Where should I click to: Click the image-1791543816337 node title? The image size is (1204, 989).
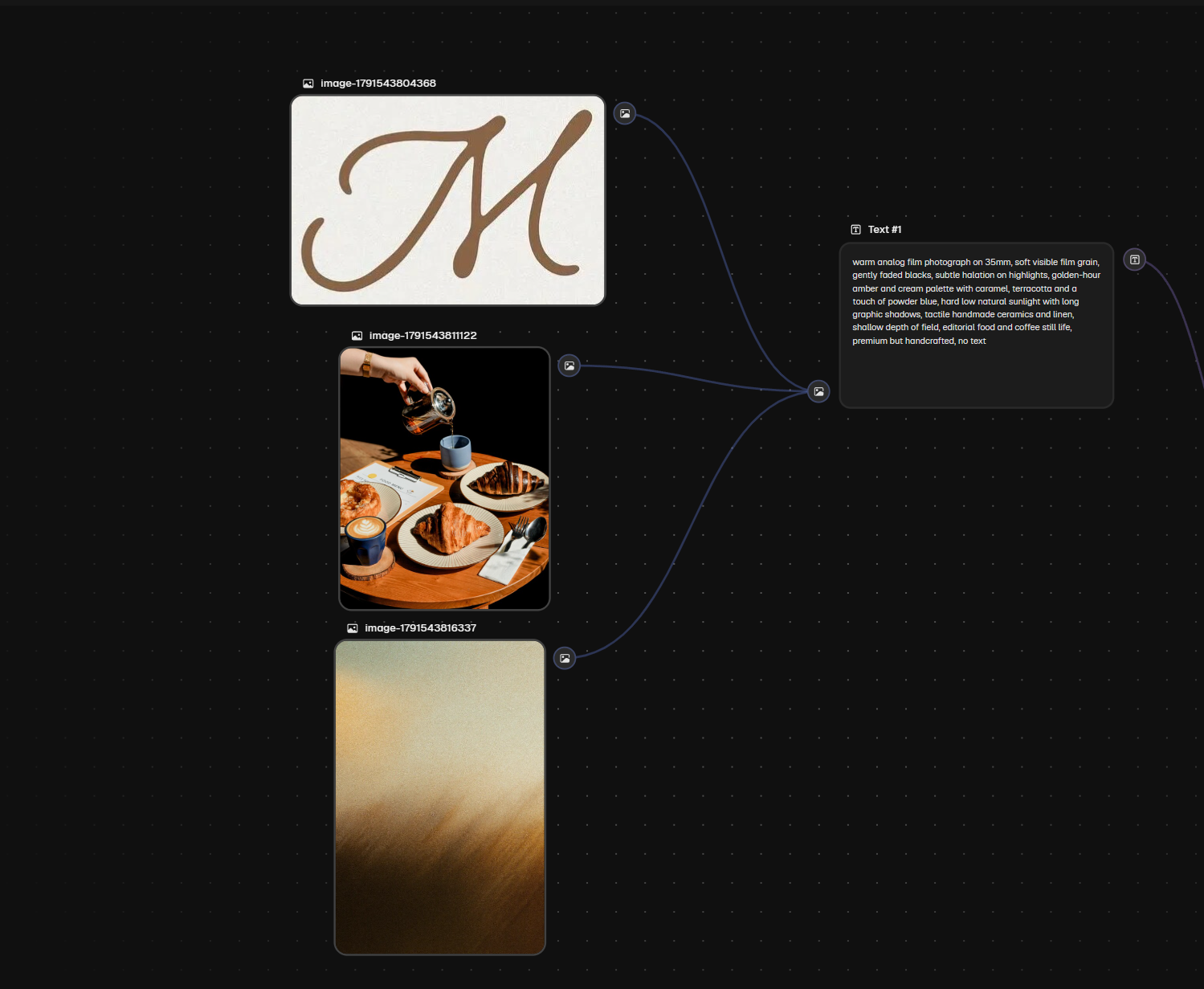pyautogui.click(x=421, y=628)
